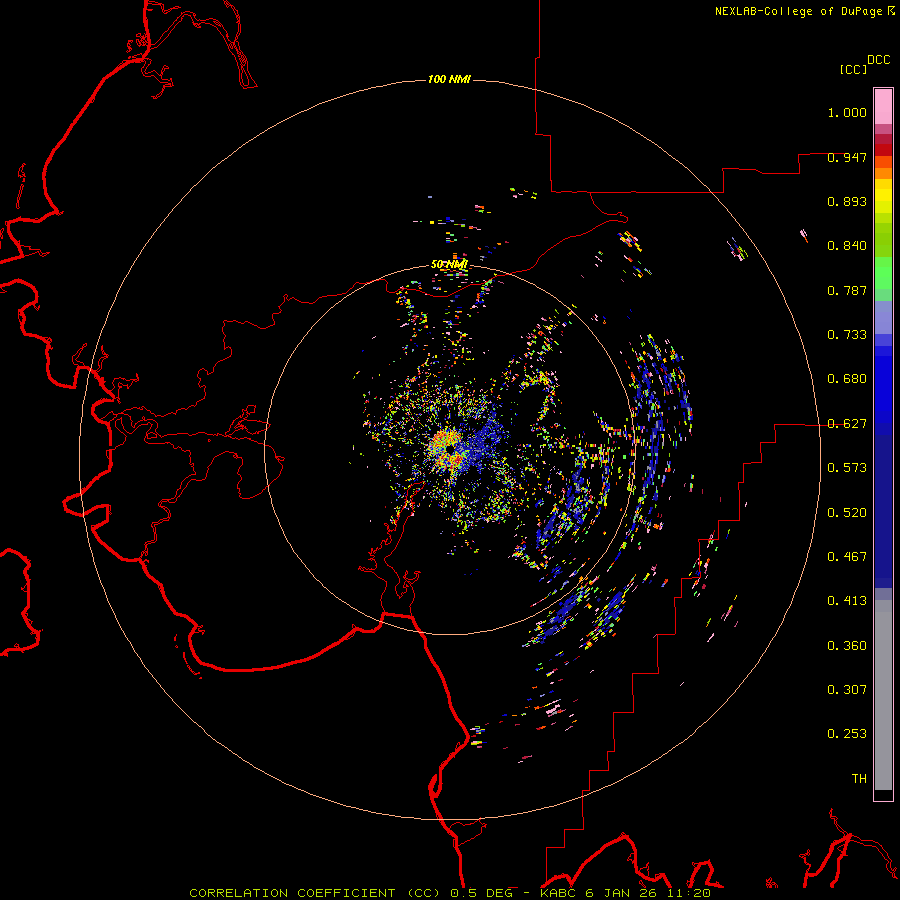
Task: Click the 0.733 scale value
Action: (x=847, y=335)
